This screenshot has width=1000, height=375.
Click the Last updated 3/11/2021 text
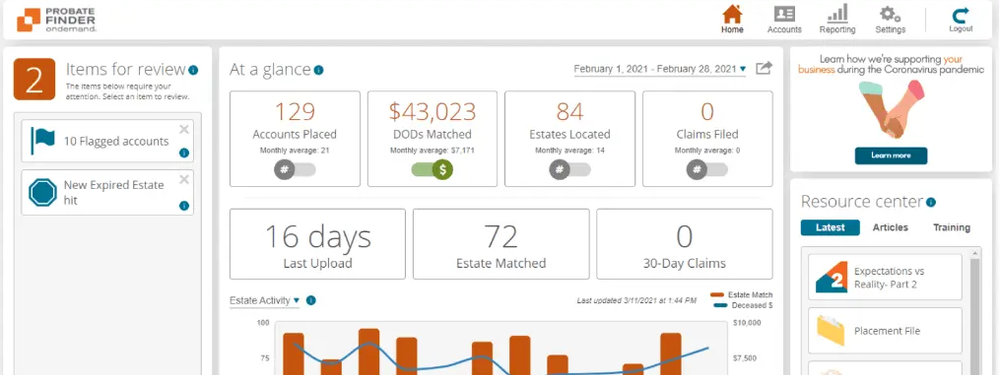pos(636,300)
